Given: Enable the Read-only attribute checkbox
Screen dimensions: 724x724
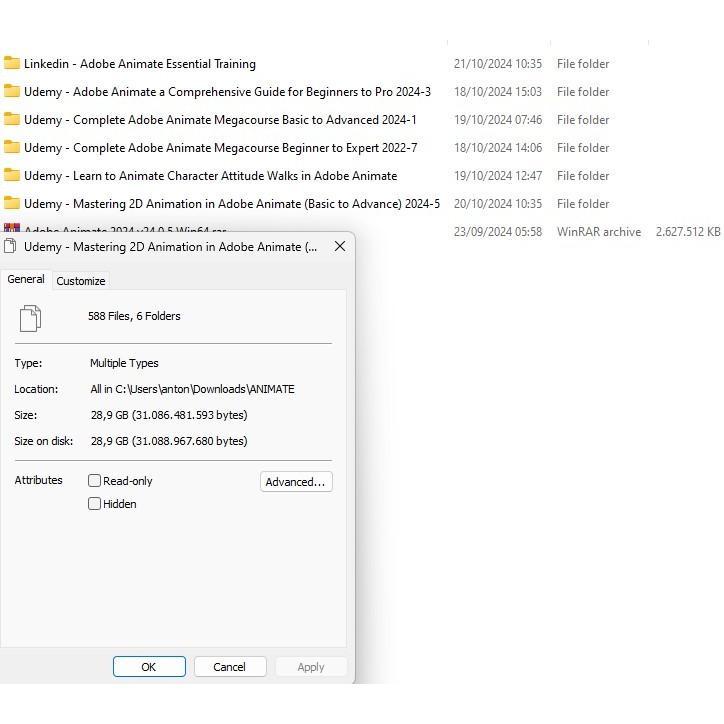Looking at the screenshot, I should tap(94, 481).
